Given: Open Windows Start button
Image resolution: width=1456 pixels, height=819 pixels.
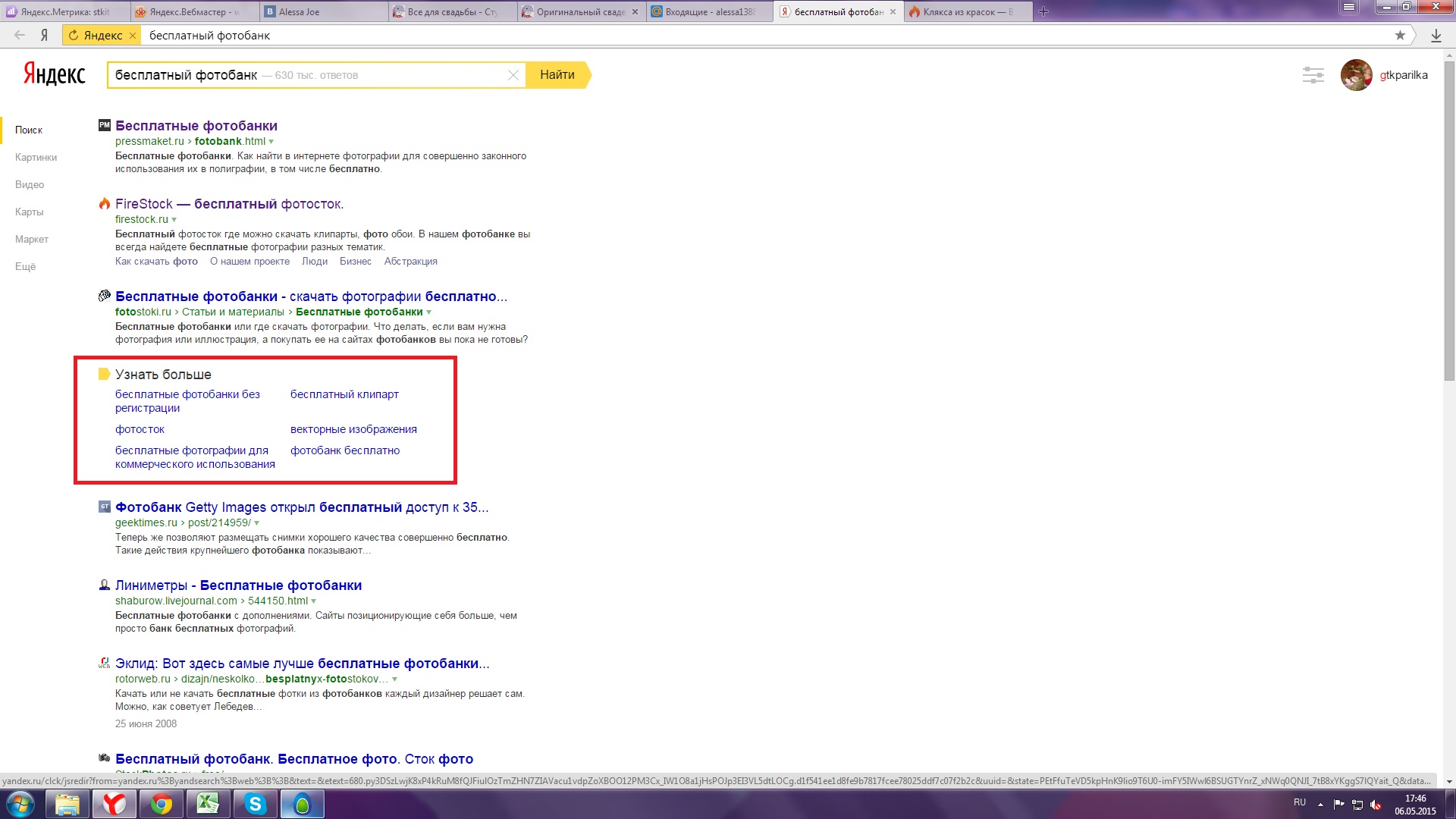Looking at the screenshot, I should pyautogui.click(x=20, y=804).
